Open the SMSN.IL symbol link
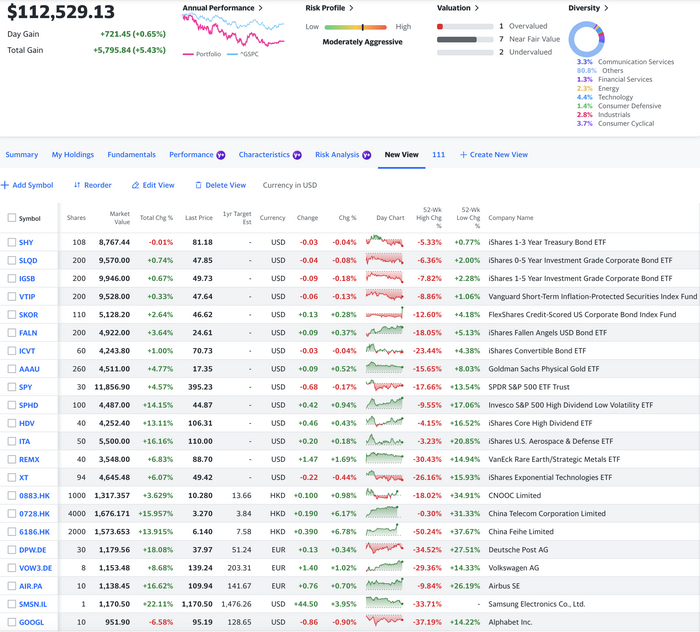This screenshot has width=700, height=632. (x=33, y=604)
